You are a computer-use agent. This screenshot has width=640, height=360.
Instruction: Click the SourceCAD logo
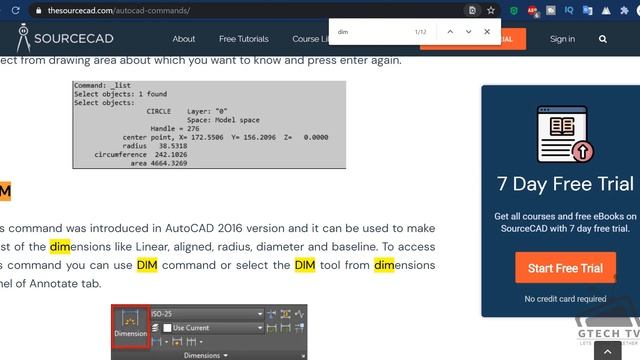coord(65,38)
